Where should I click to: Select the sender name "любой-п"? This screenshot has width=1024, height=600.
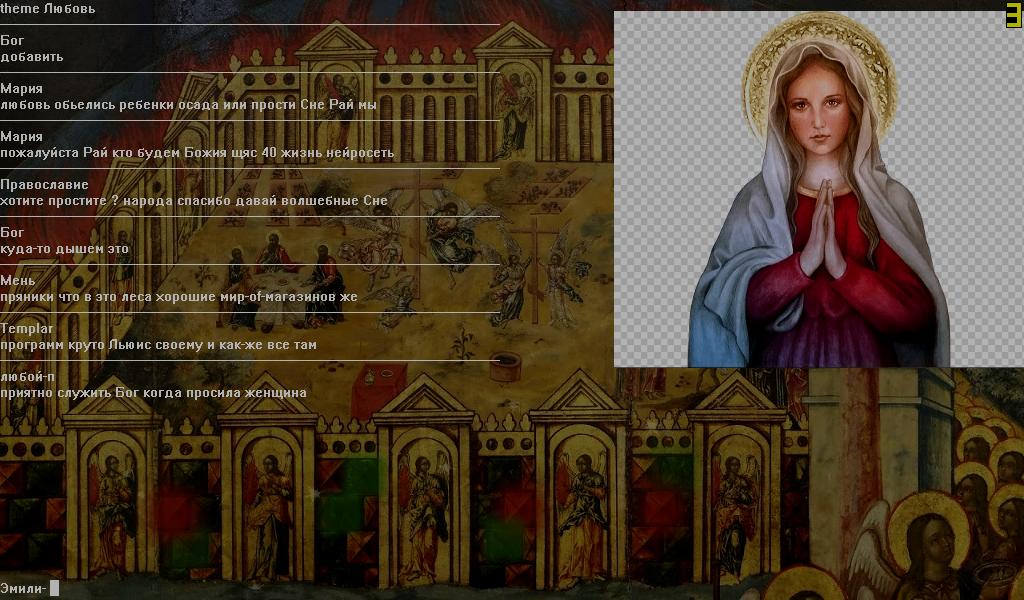click(x=27, y=377)
